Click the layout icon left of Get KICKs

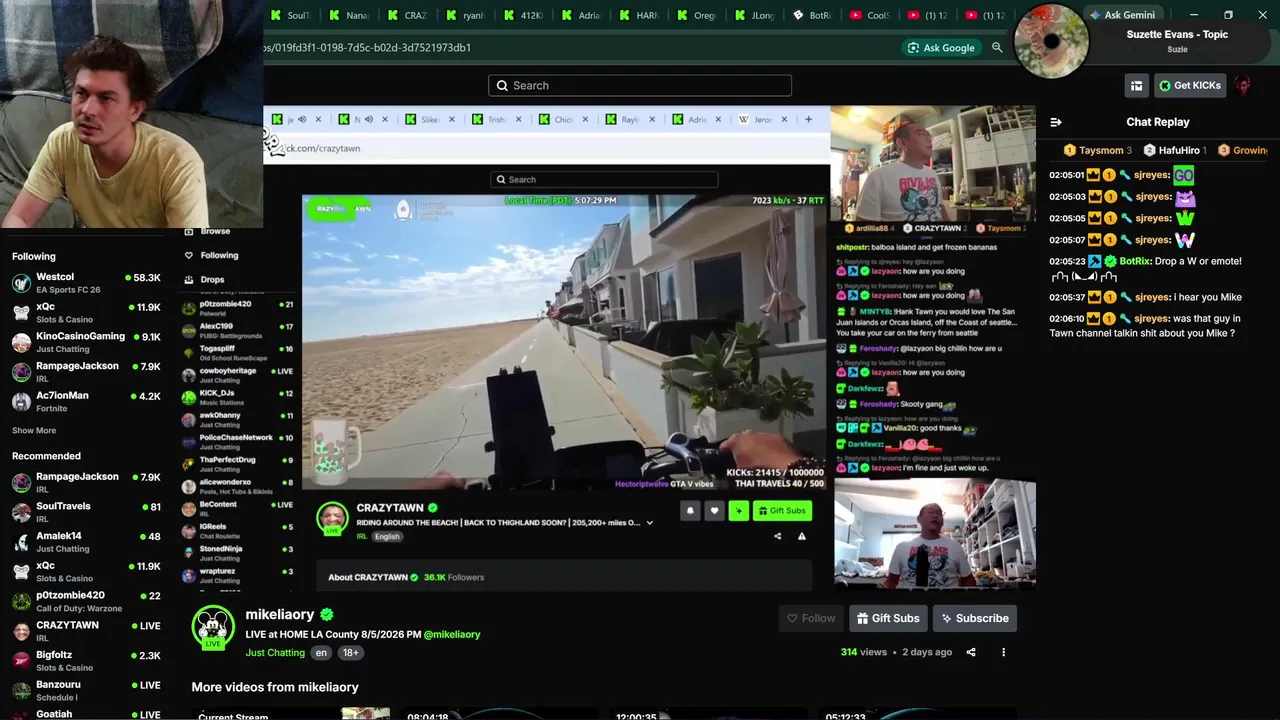point(1136,86)
